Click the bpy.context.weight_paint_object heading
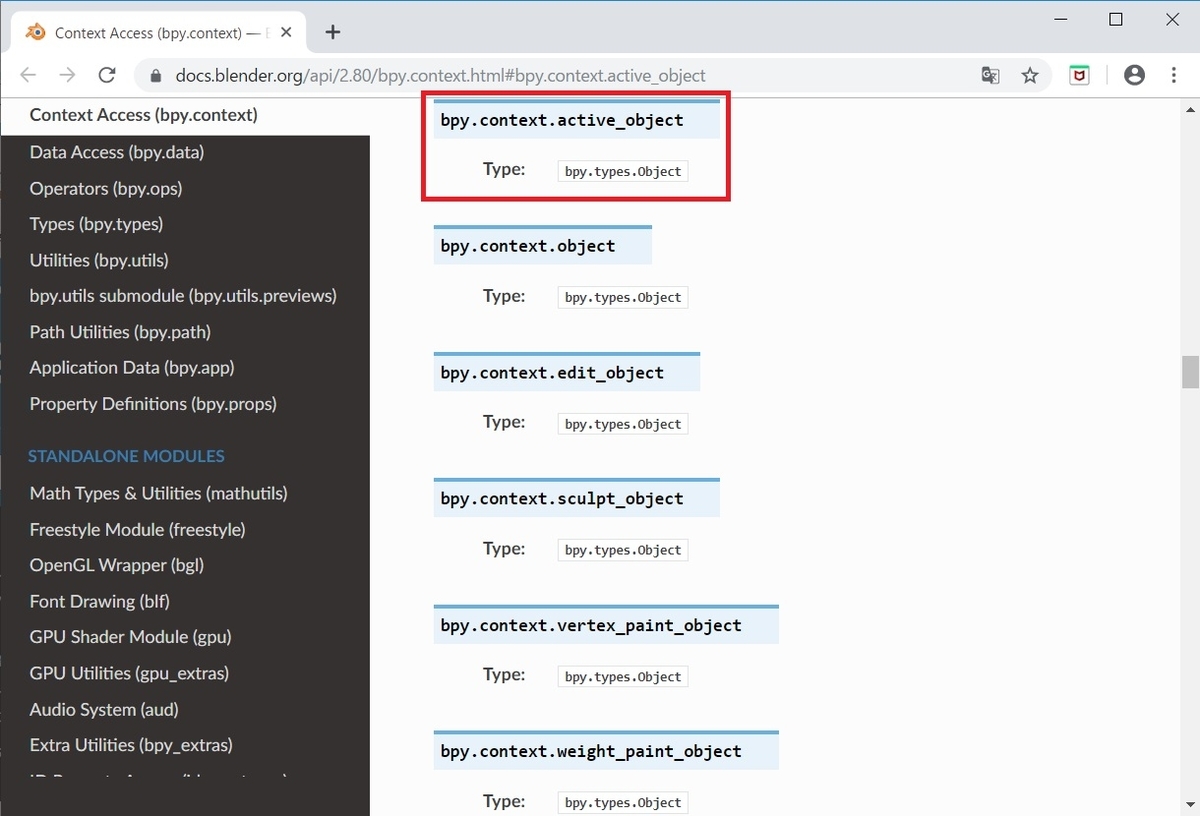1200x816 pixels. pos(591,752)
